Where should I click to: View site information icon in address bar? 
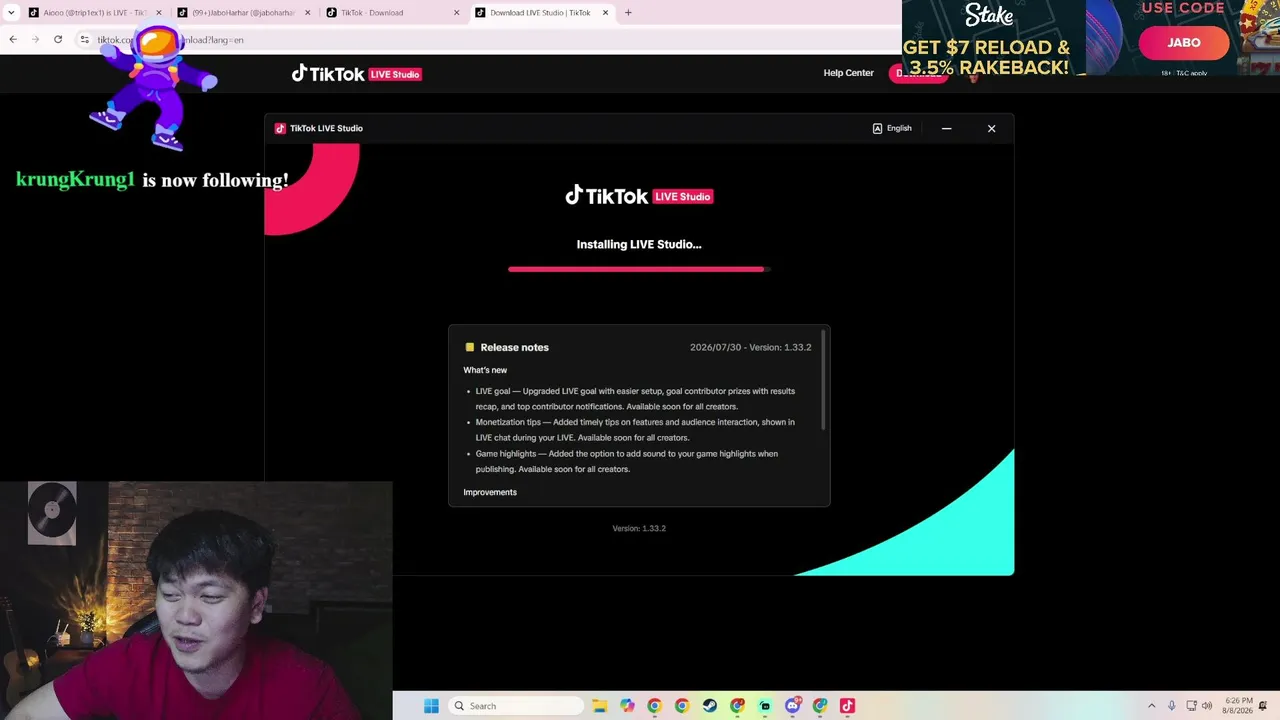click(x=85, y=40)
